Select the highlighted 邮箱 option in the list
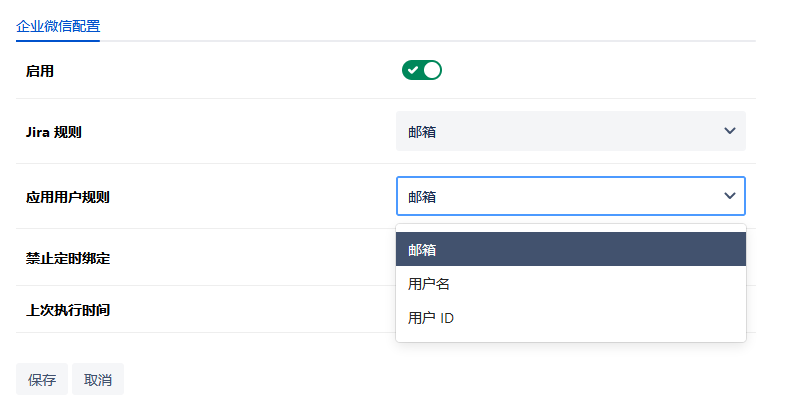 (x=570, y=249)
